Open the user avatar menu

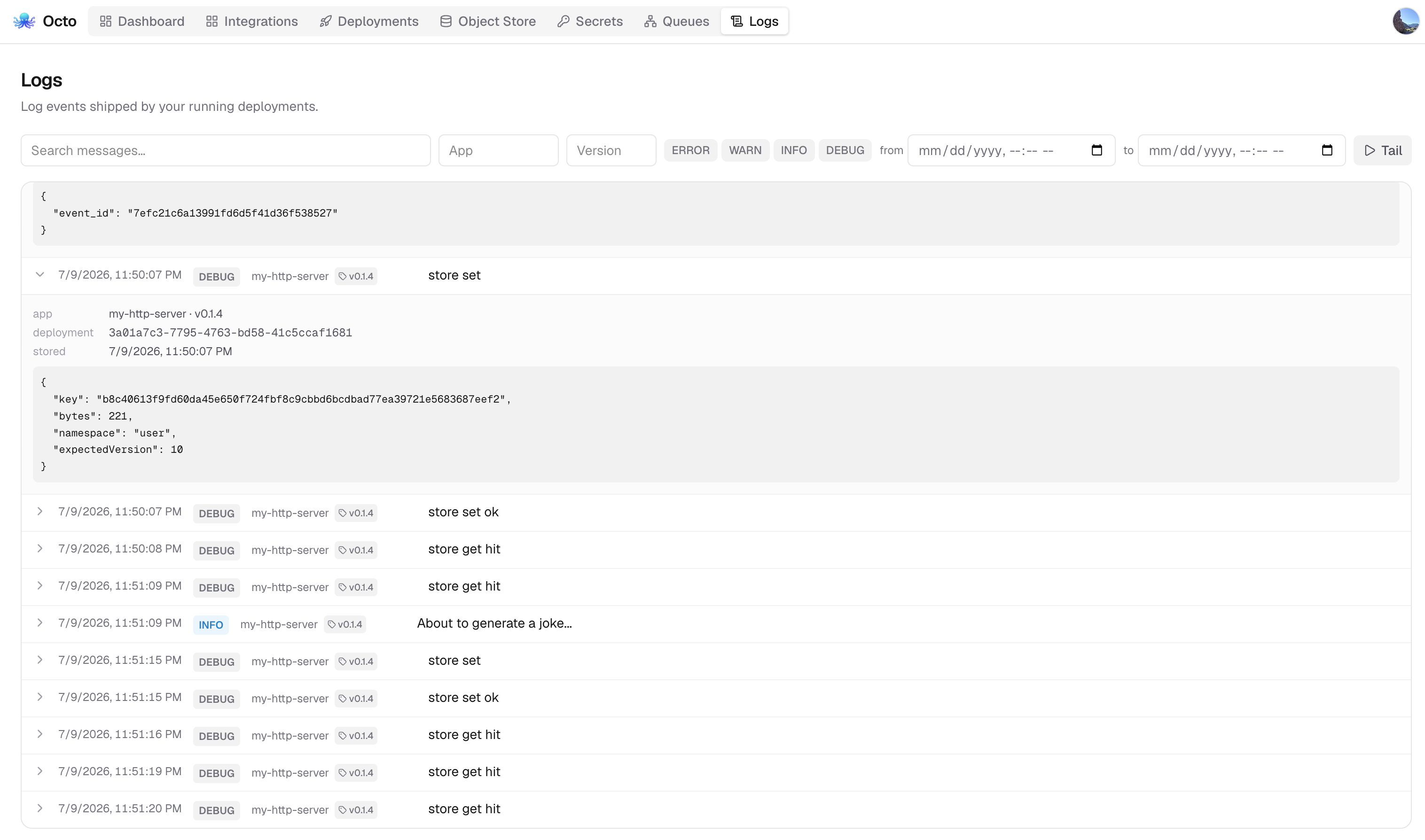coord(1405,21)
